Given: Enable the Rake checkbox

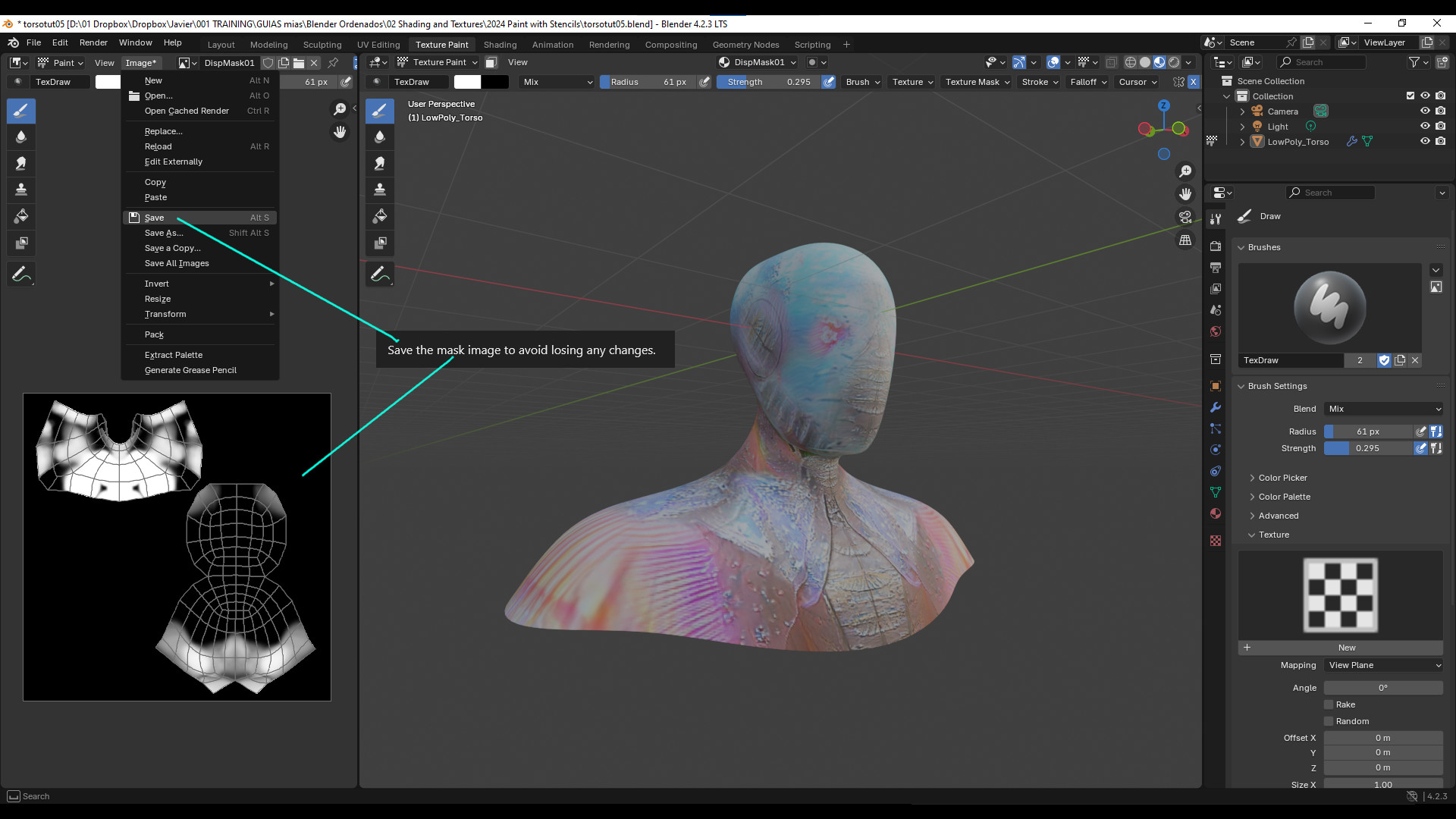Looking at the screenshot, I should [x=1329, y=704].
